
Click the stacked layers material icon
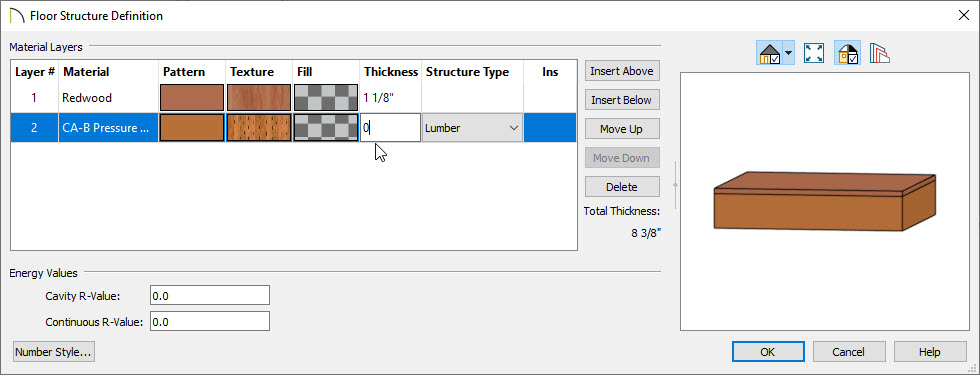coord(879,53)
